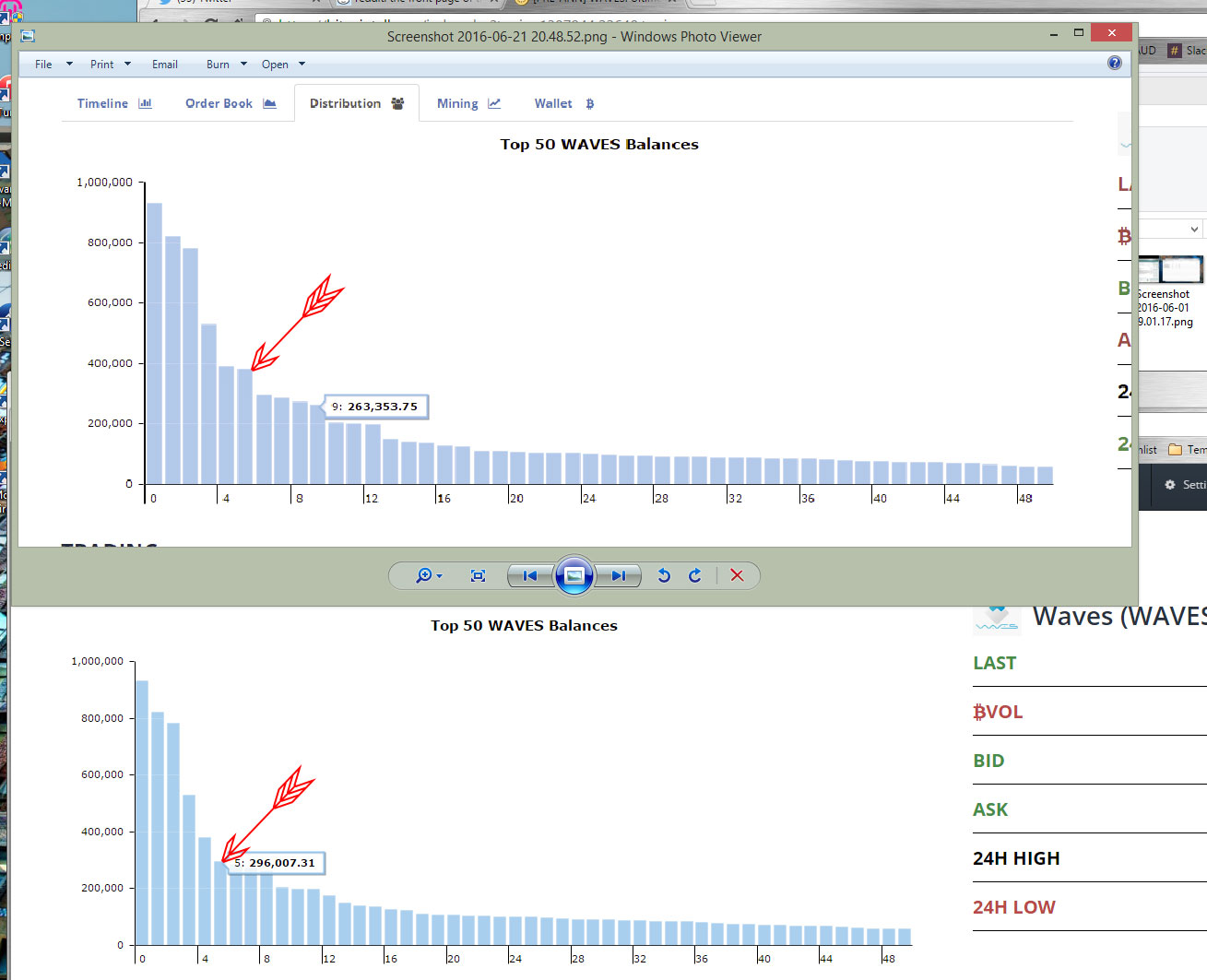This screenshot has height=980, width=1207.
Task: Delete the photo with red X
Action: 737,575
